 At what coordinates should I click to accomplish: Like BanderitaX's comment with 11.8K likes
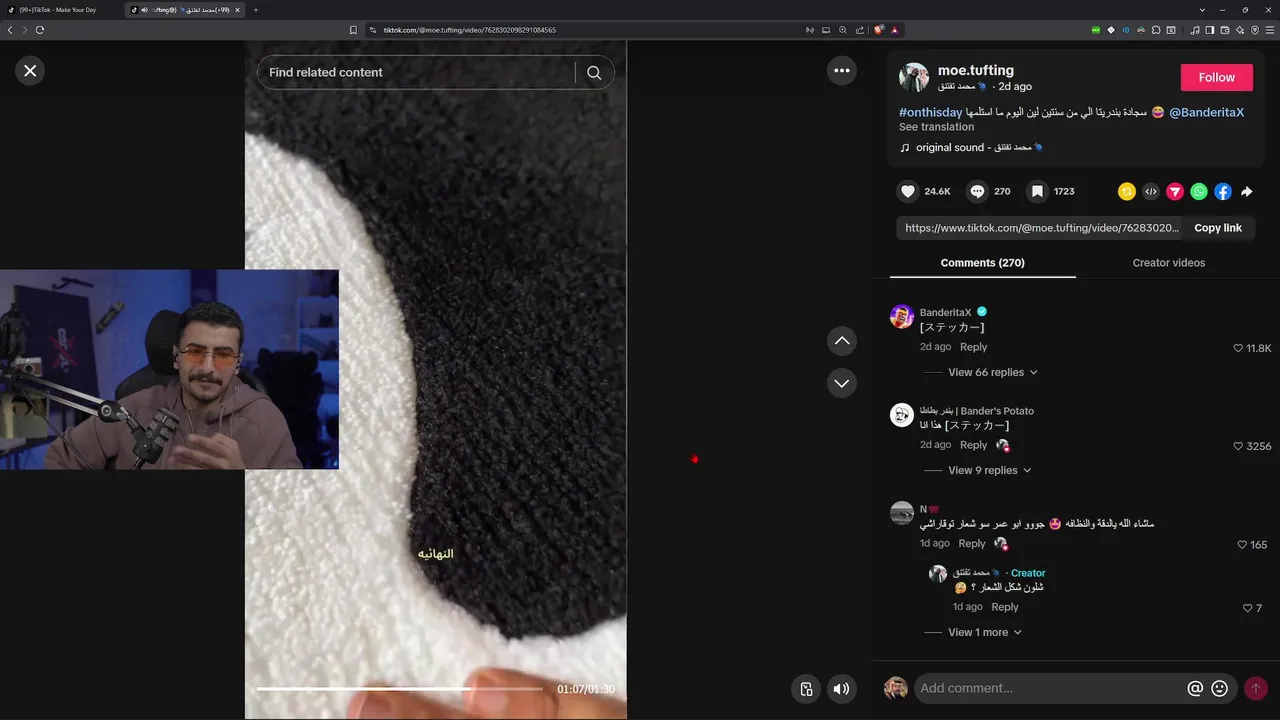(1238, 348)
